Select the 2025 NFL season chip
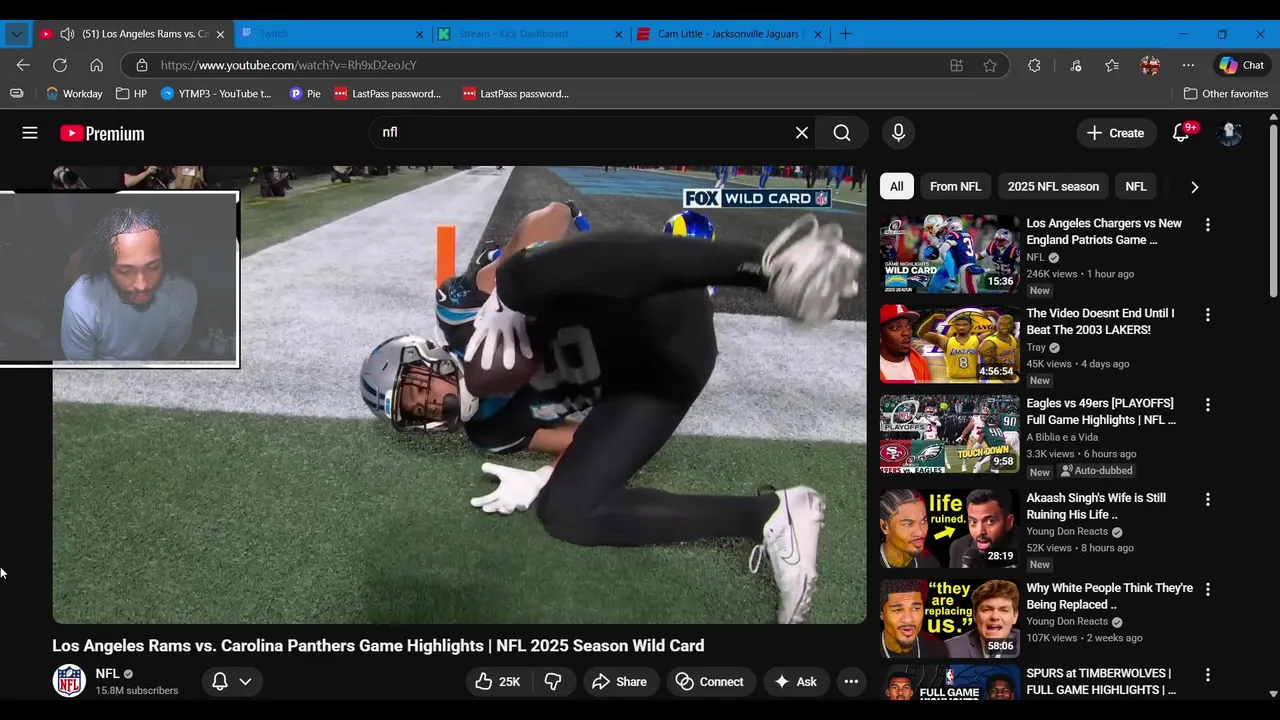The width and height of the screenshot is (1280, 720). pos(1053,187)
